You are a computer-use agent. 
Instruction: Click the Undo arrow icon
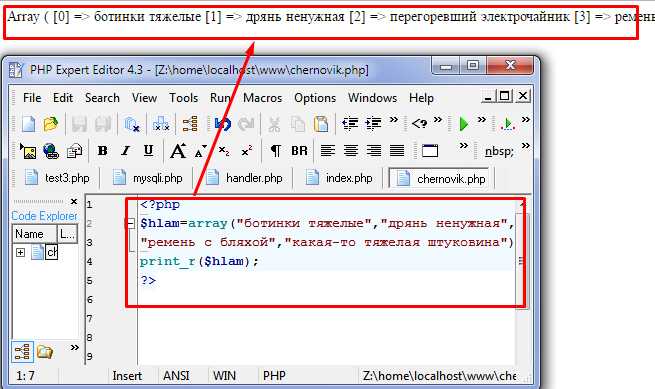(223, 124)
